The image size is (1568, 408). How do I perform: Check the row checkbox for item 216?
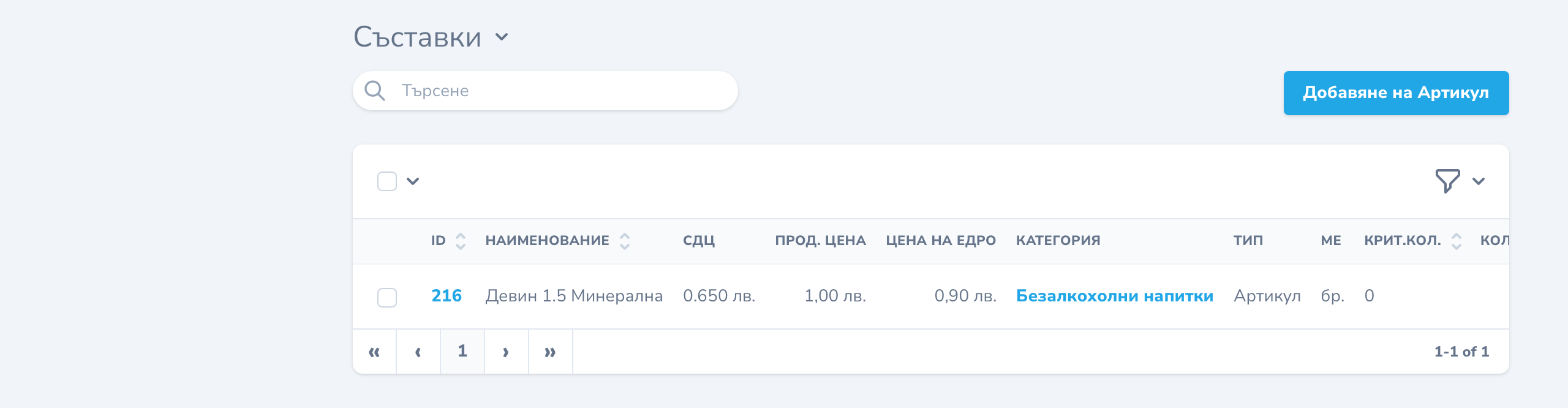point(387,298)
